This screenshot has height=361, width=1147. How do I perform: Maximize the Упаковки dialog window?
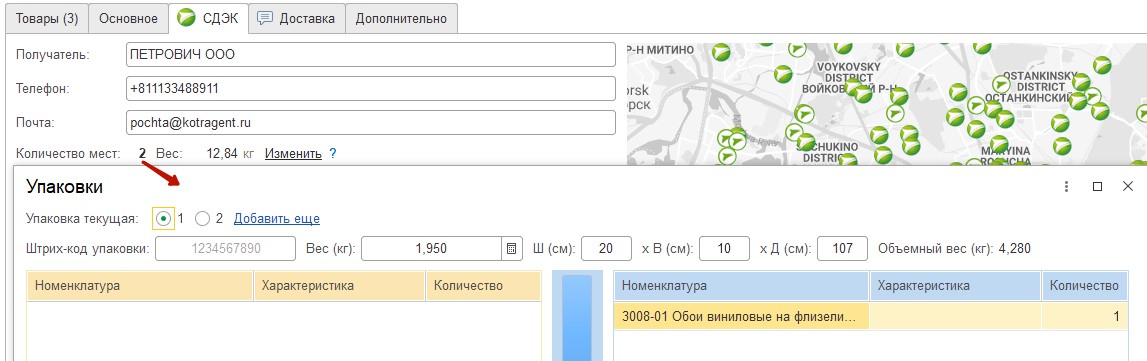pos(1097,187)
